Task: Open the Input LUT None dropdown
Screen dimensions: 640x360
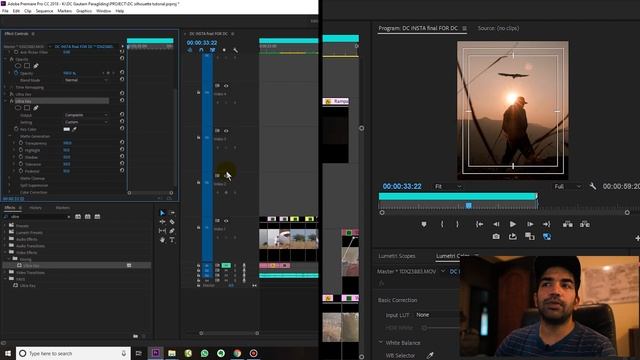Action: point(436,315)
